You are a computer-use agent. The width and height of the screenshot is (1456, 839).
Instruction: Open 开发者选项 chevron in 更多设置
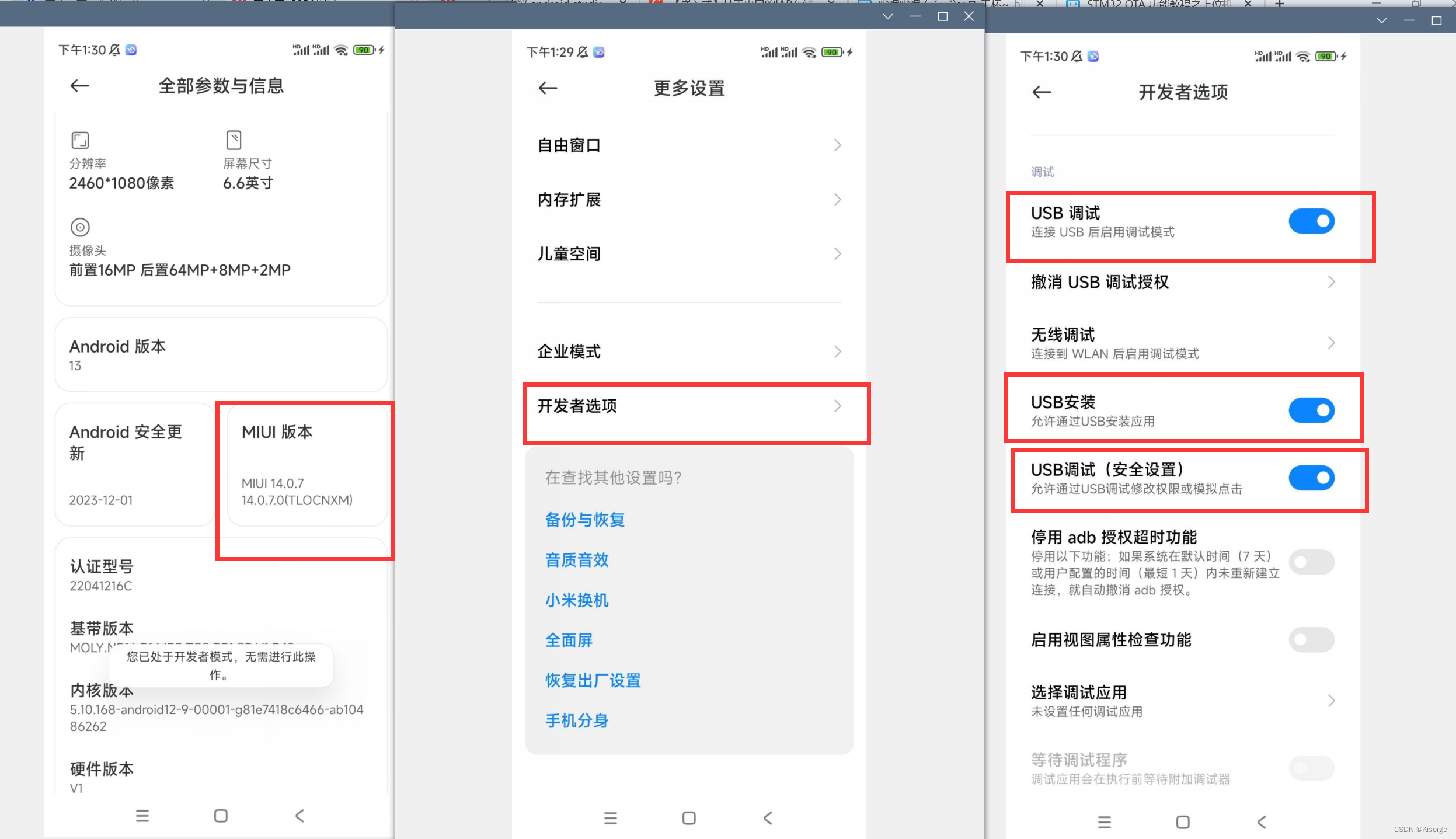[838, 406]
